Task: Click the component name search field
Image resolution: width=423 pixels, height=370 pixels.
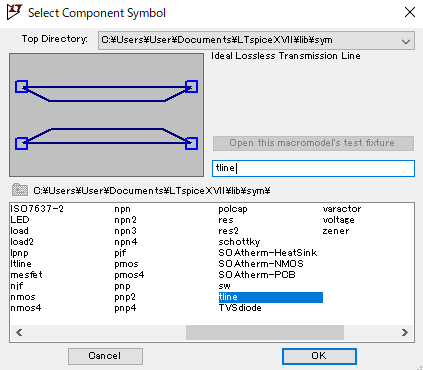Action: [313, 168]
